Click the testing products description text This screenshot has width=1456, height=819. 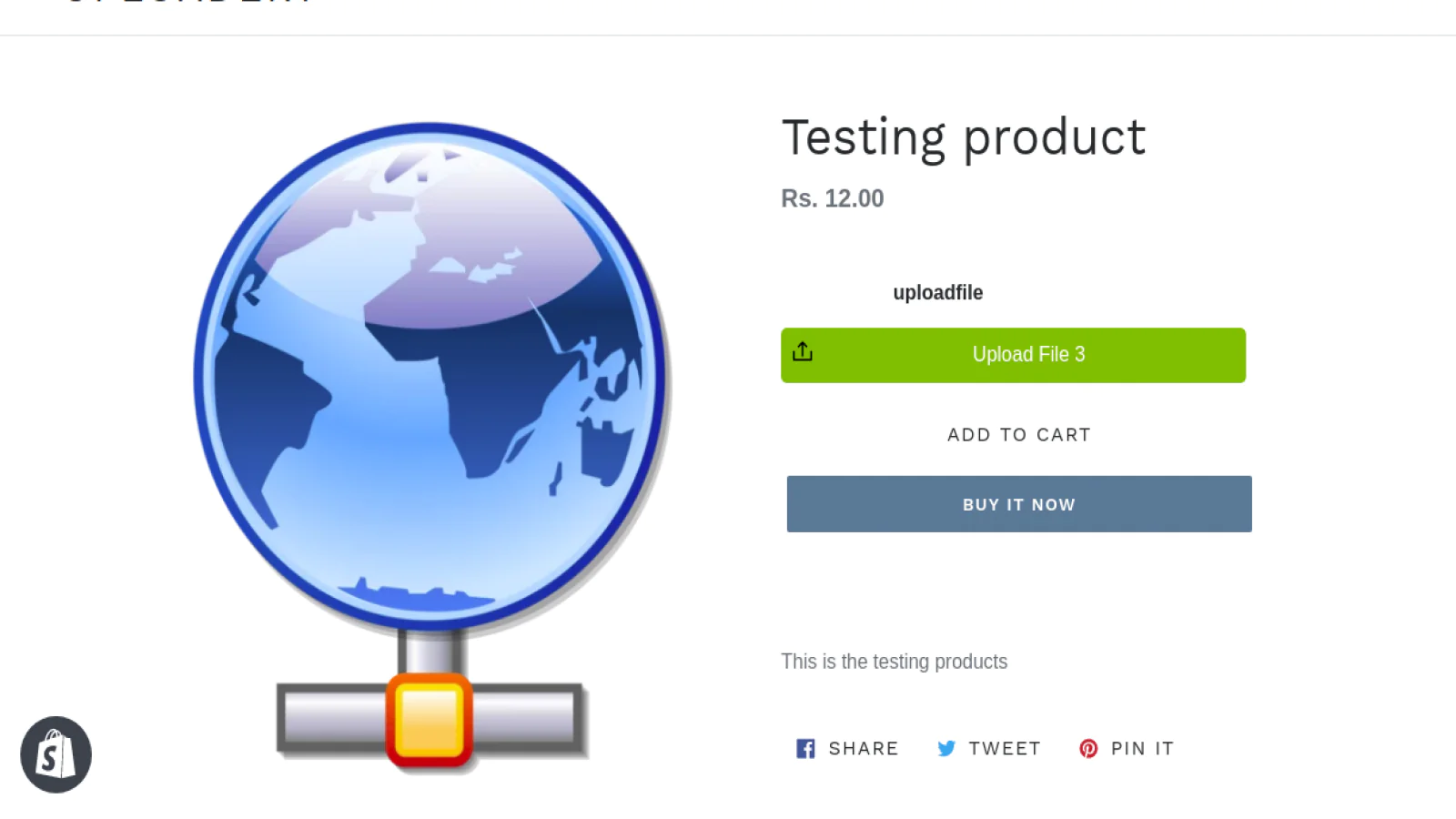(895, 662)
